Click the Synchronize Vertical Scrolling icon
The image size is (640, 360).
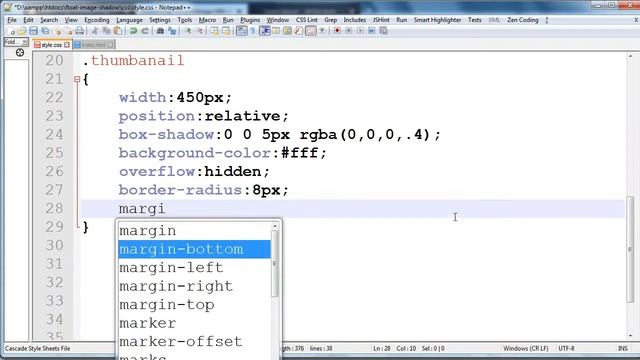[x=214, y=31]
